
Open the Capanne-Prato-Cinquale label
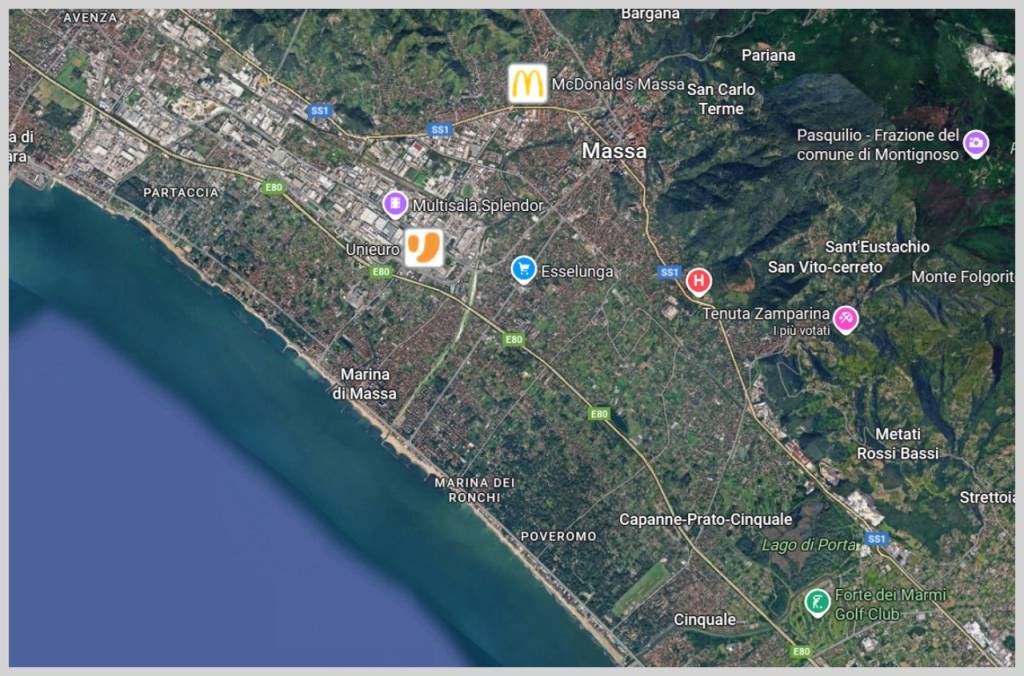tap(705, 519)
